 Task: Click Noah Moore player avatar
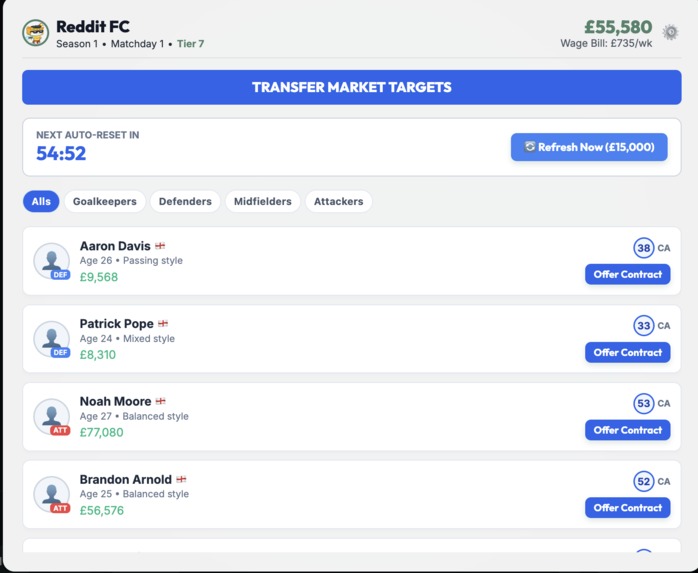coord(52,417)
